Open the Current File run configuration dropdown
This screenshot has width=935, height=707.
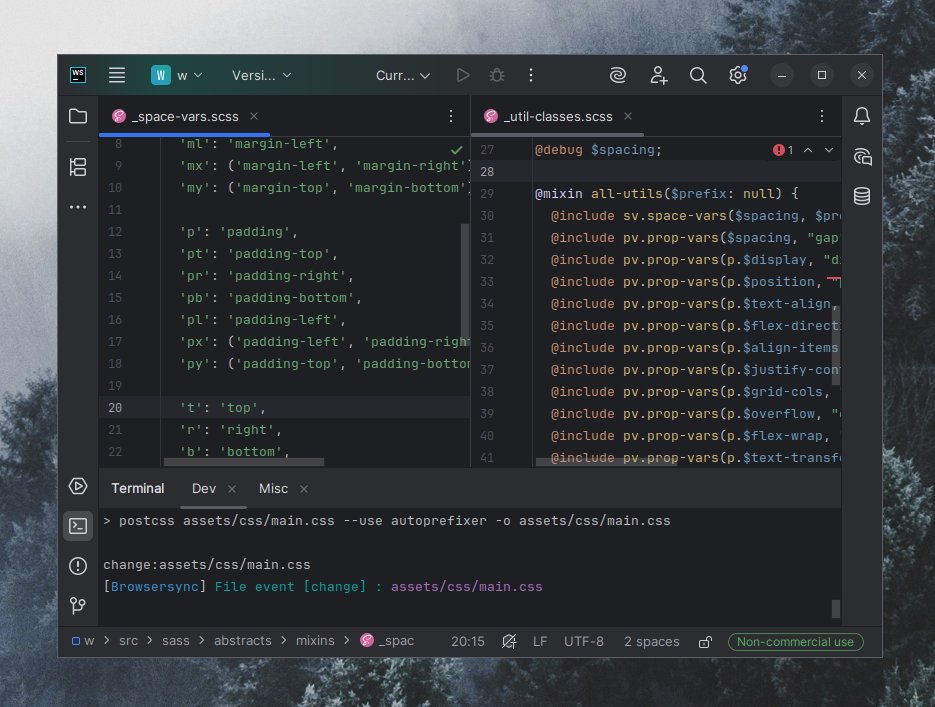pos(403,76)
